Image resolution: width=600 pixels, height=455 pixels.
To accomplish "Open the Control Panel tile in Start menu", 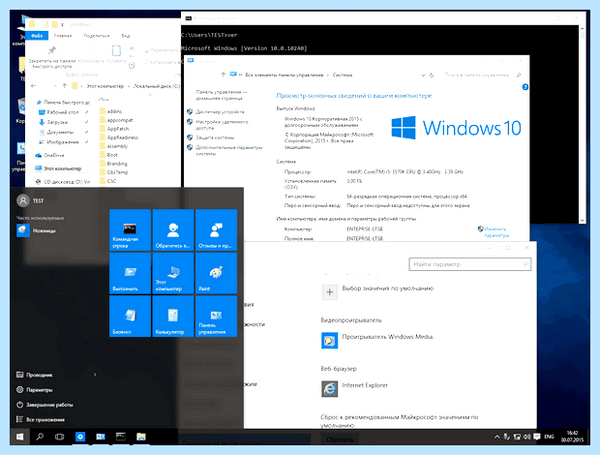I will (x=216, y=316).
